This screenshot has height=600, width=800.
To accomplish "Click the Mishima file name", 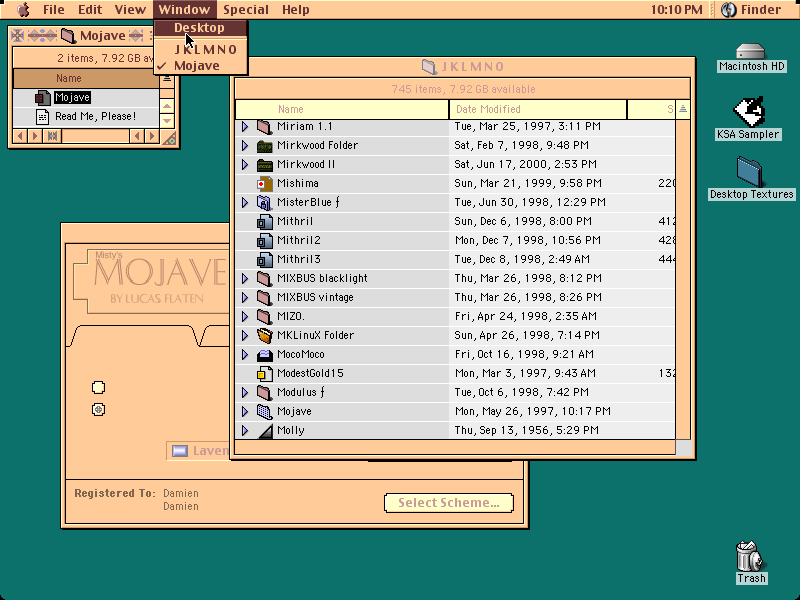I will pos(298,183).
